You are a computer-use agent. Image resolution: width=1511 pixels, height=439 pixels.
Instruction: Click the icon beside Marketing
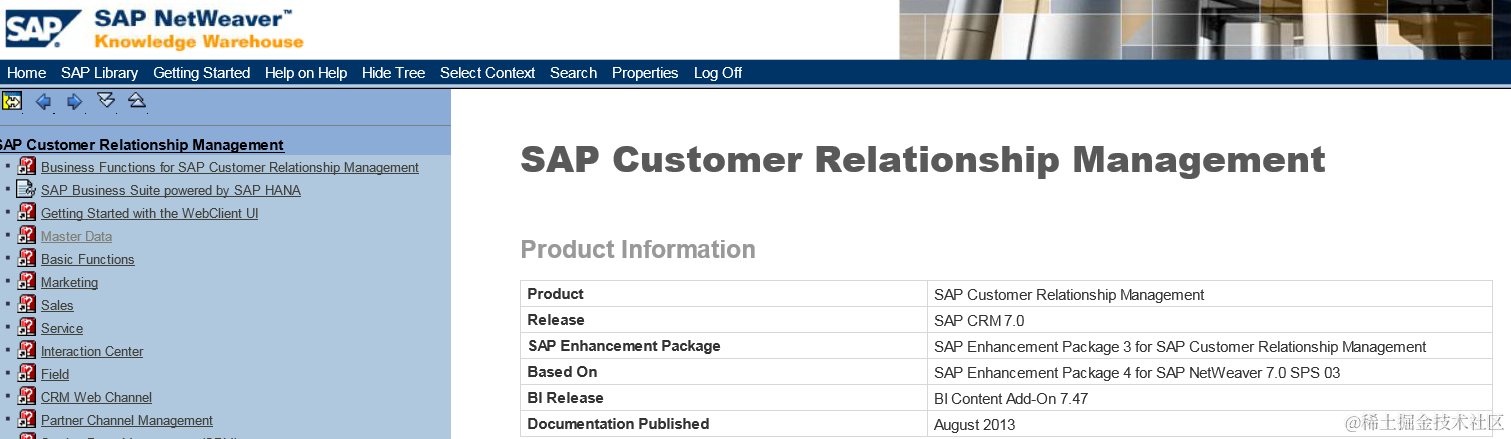tap(26, 281)
